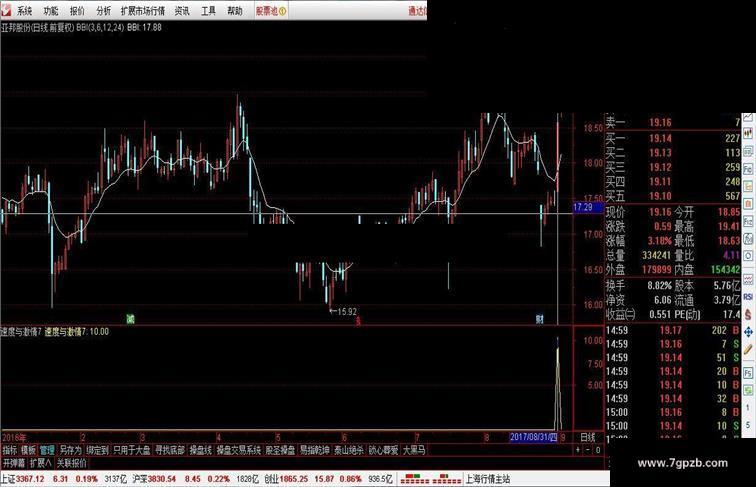Screen dimensions: 756x487
Task: Click the 开弹幕 button
Action: [14, 463]
